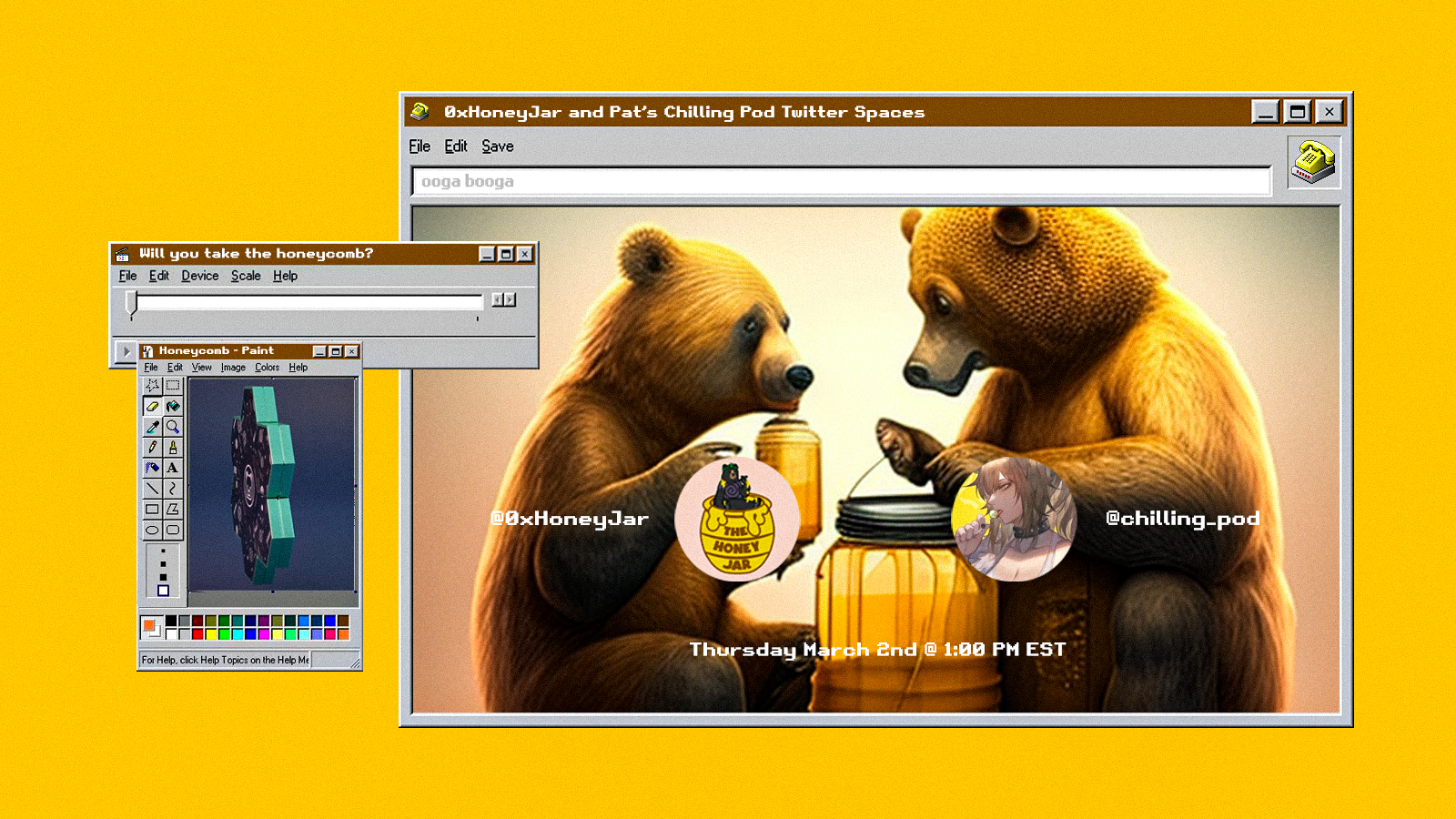Choose the largest outlined eraser size option
The image size is (1456, 819).
(x=164, y=591)
